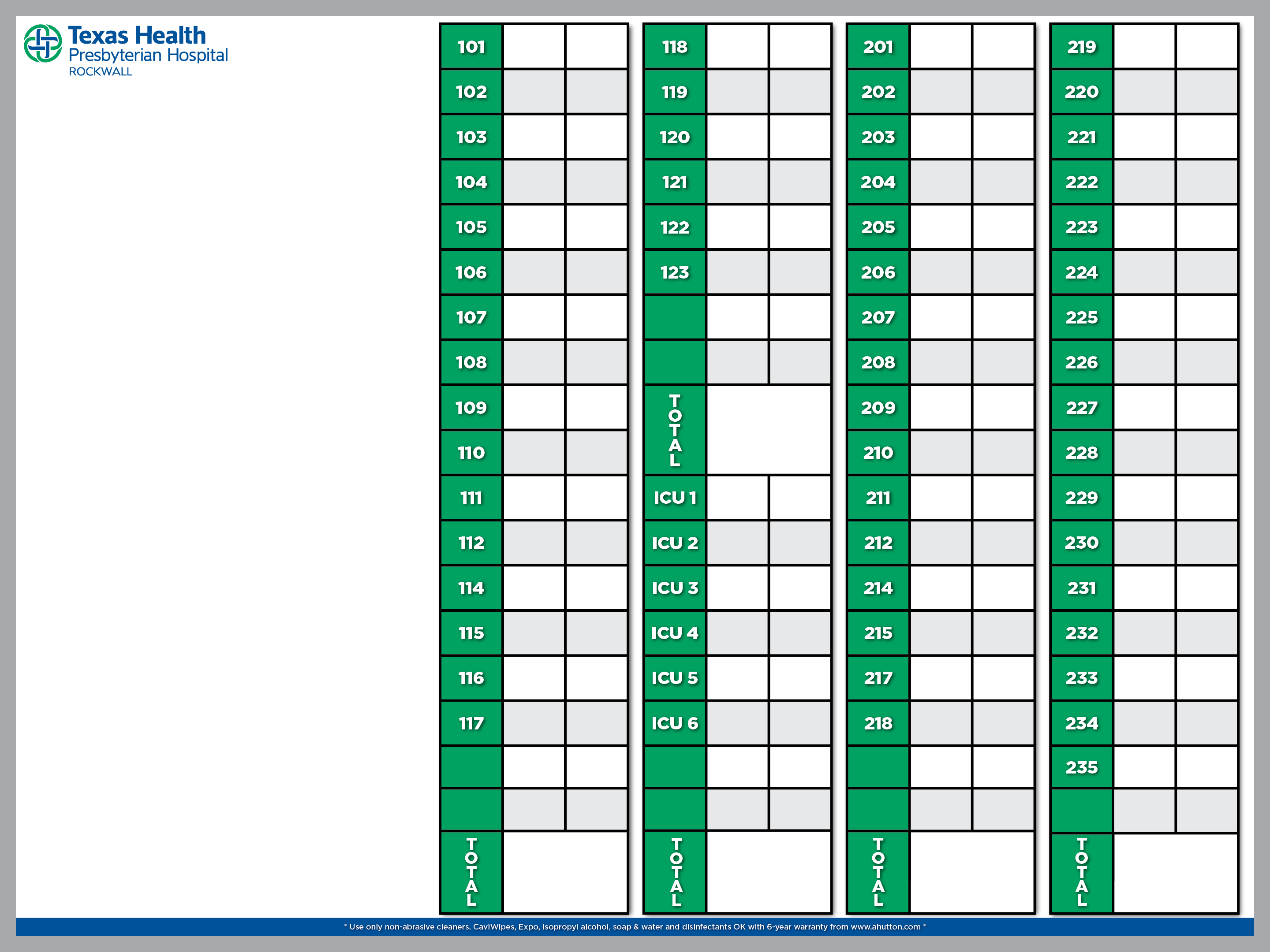Click the 'ICU 5' cell

[675, 678]
